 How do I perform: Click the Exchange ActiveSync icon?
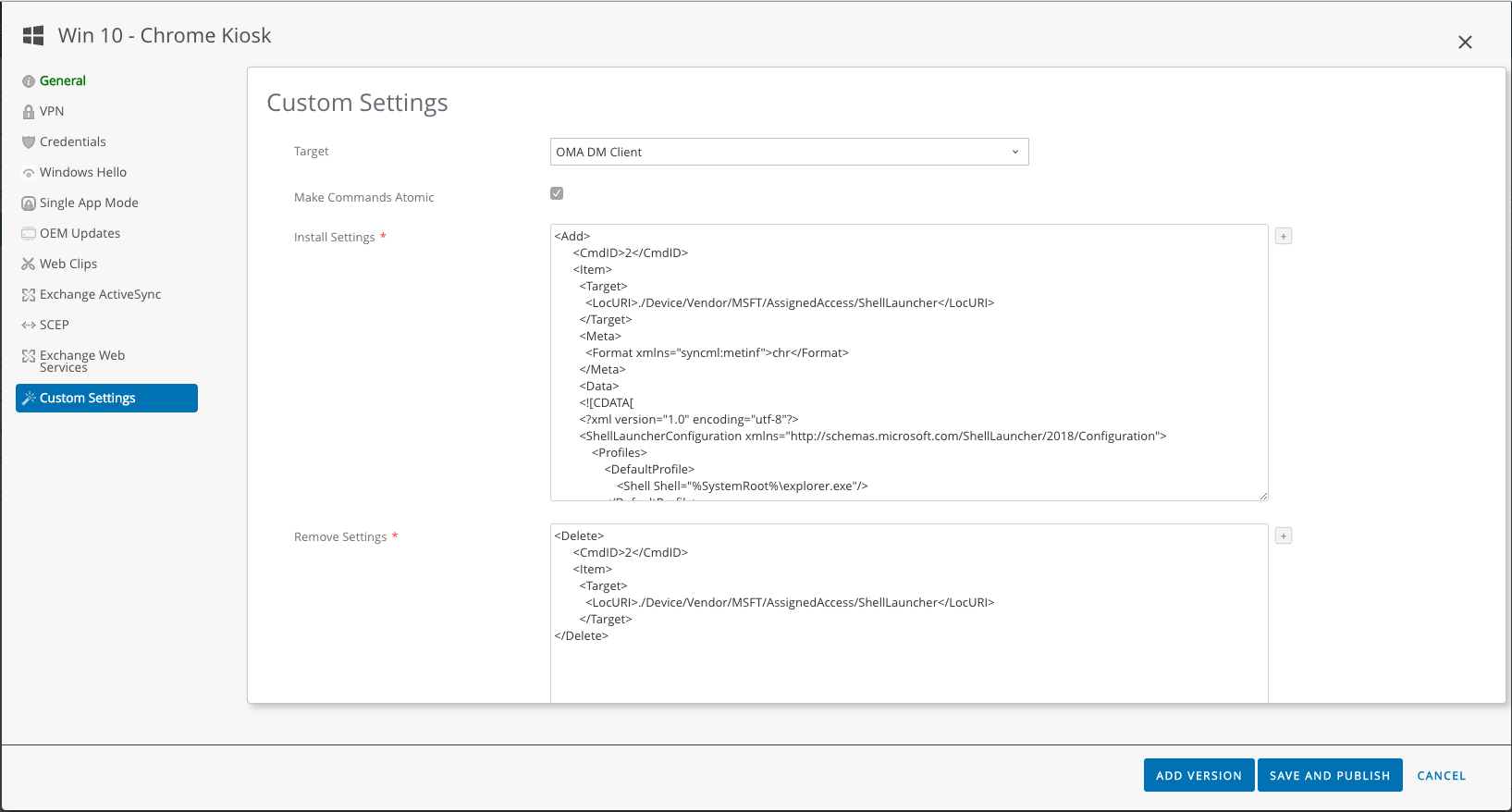[x=29, y=295]
